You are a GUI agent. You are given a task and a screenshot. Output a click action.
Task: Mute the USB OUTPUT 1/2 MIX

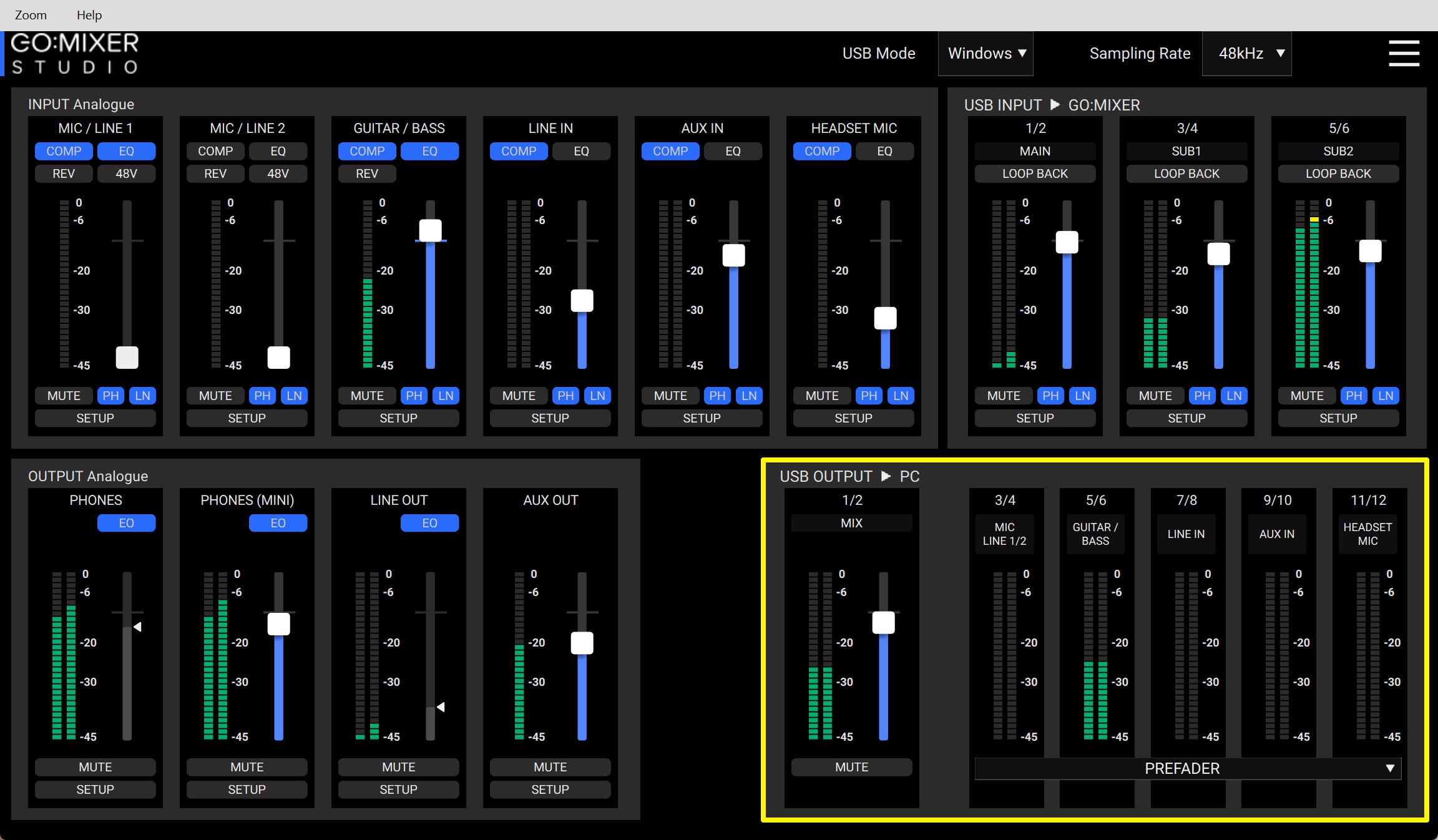[851, 767]
